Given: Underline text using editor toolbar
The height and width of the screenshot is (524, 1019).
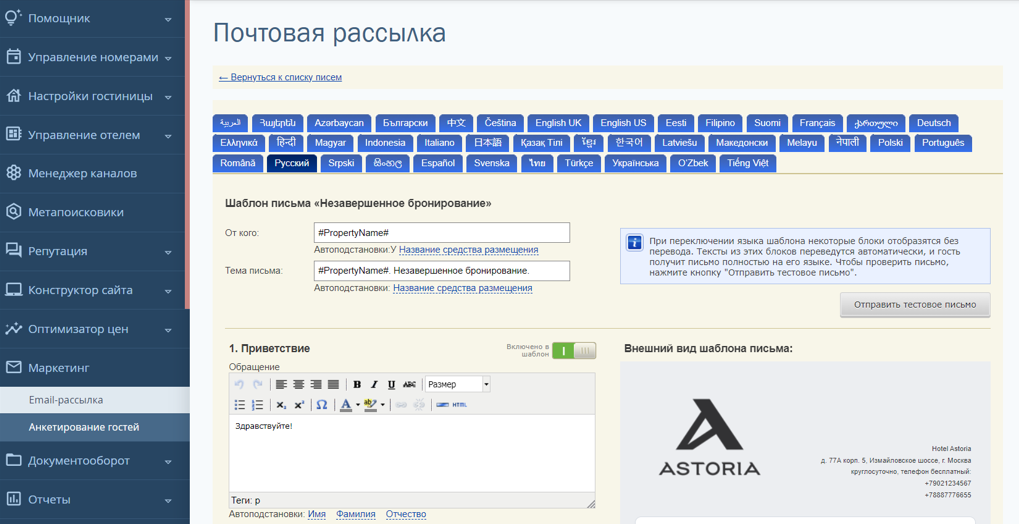Looking at the screenshot, I should (391, 384).
